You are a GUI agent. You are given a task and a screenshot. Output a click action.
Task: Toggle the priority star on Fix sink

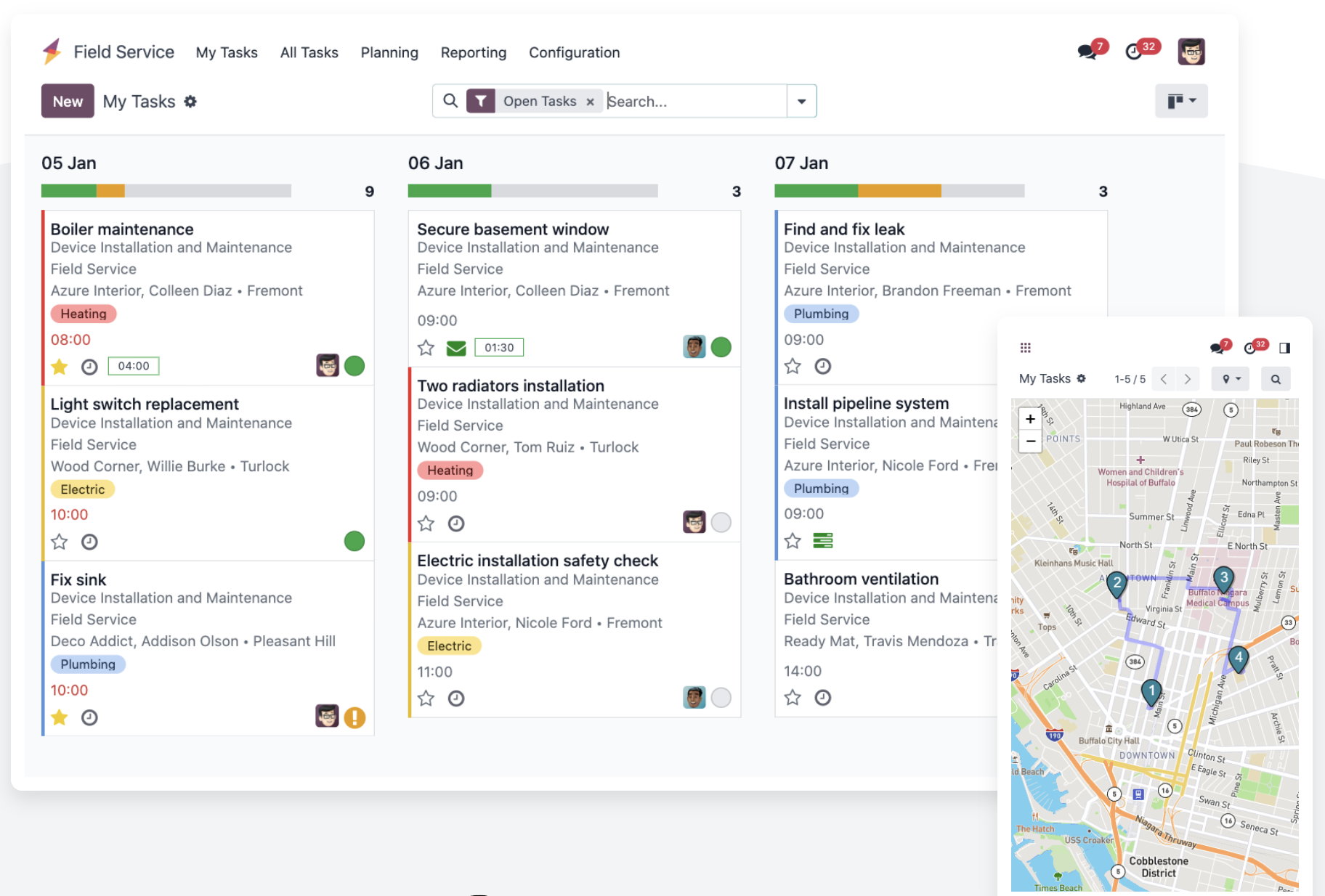pyautogui.click(x=60, y=718)
